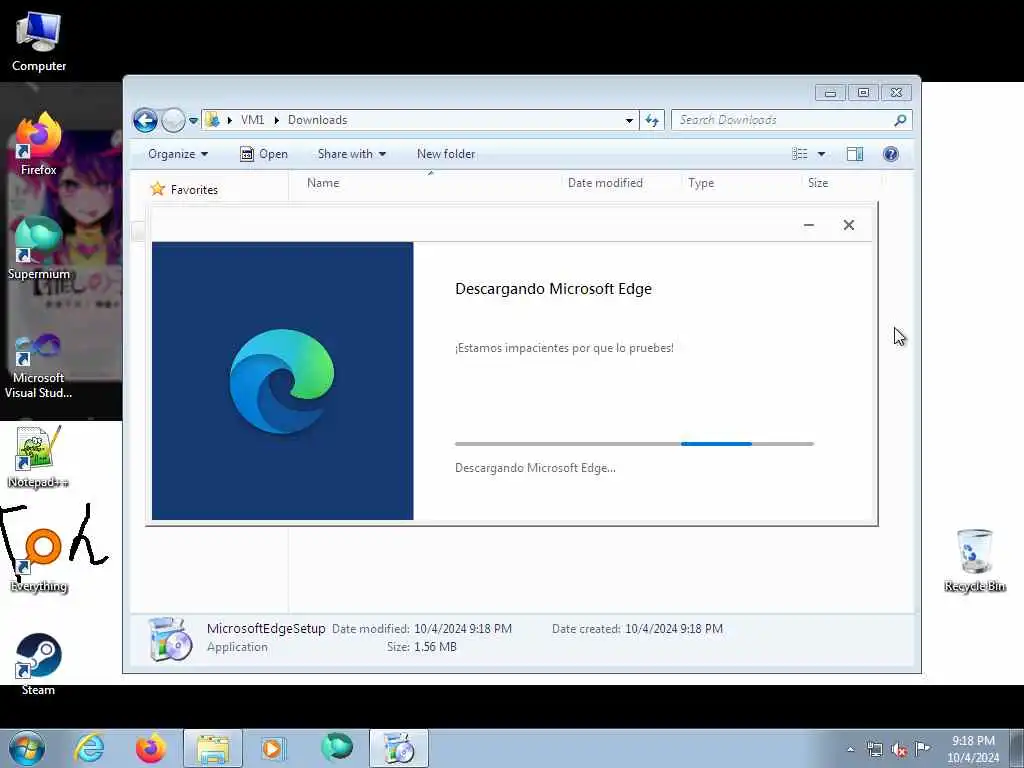Click the Windows Start orb
This screenshot has width=1024, height=768.
26,748
